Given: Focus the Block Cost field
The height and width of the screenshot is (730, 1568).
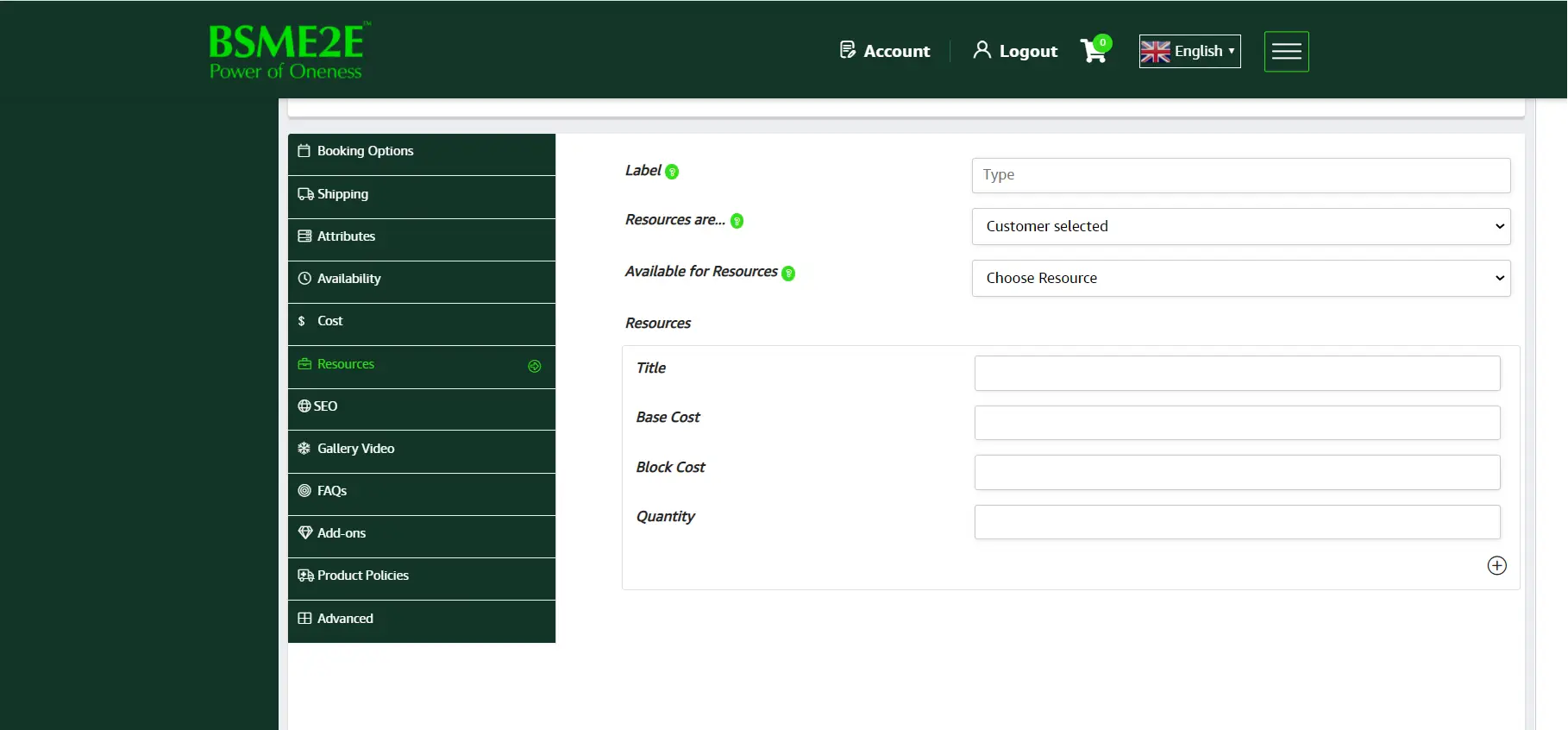Looking at the screenshot, I should (x=1237, y=472).
